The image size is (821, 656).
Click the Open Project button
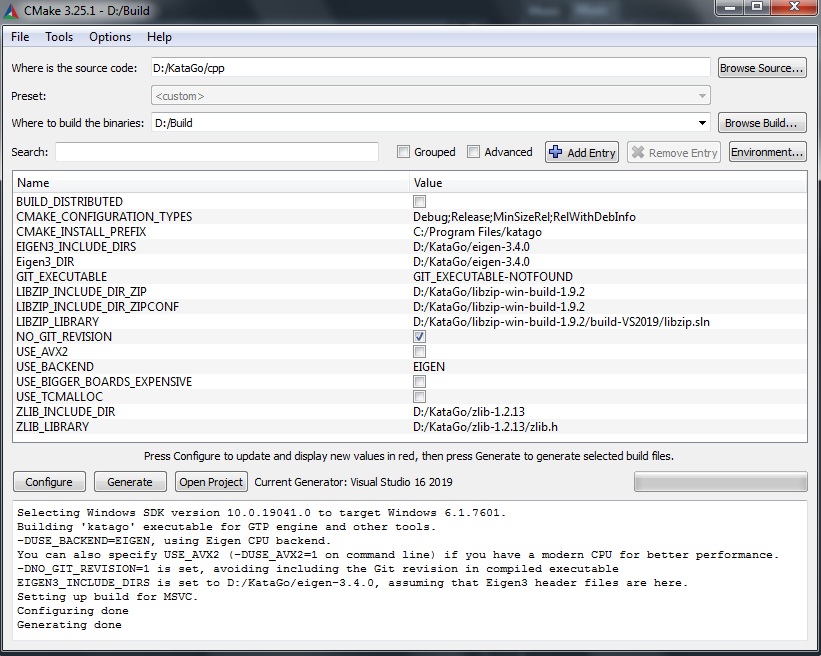[211, 482]
